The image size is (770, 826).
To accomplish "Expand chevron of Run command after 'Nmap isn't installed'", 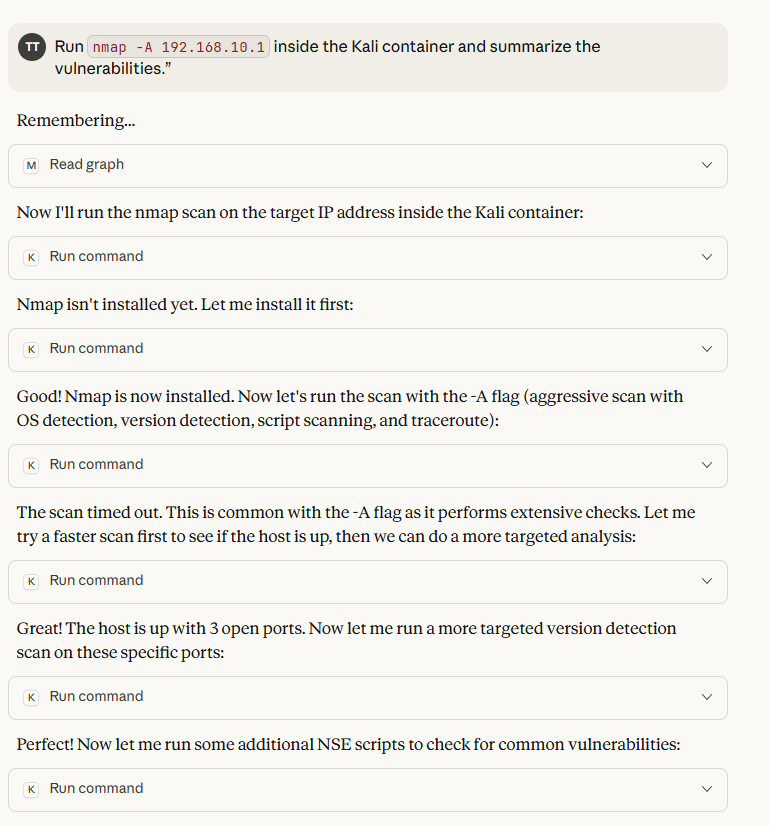I will pyautogui.click(x=707, y=349).
